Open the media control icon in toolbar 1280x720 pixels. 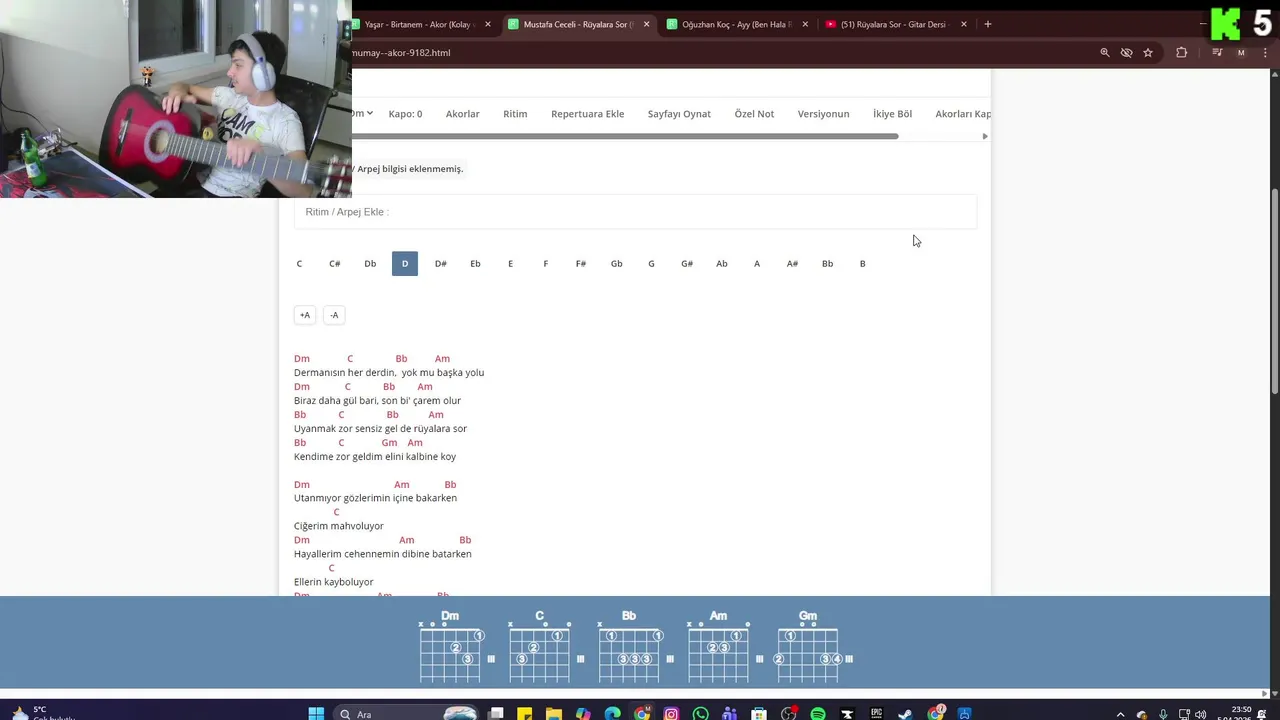1217,53
